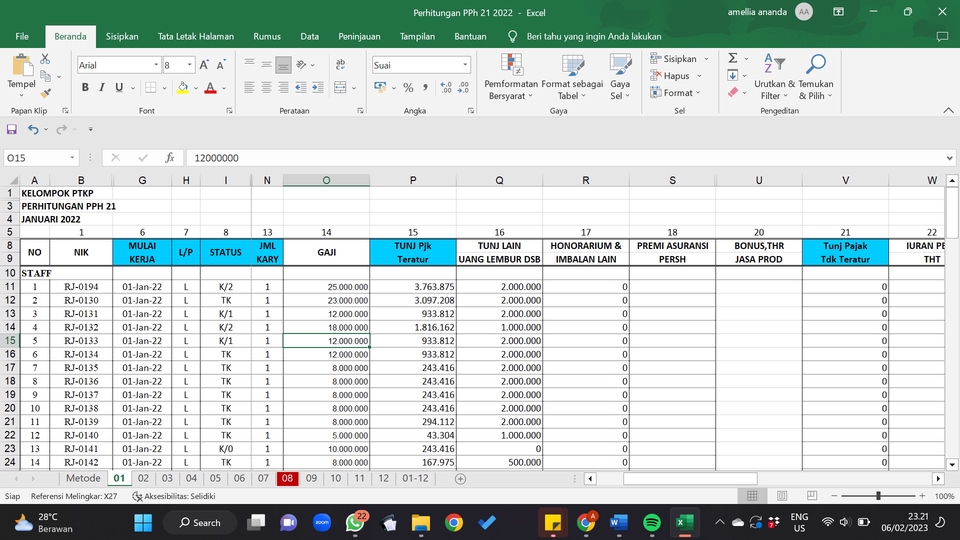Open the File tab
Viewport: 960px width, 540px height.
click(x=22, y=36)
